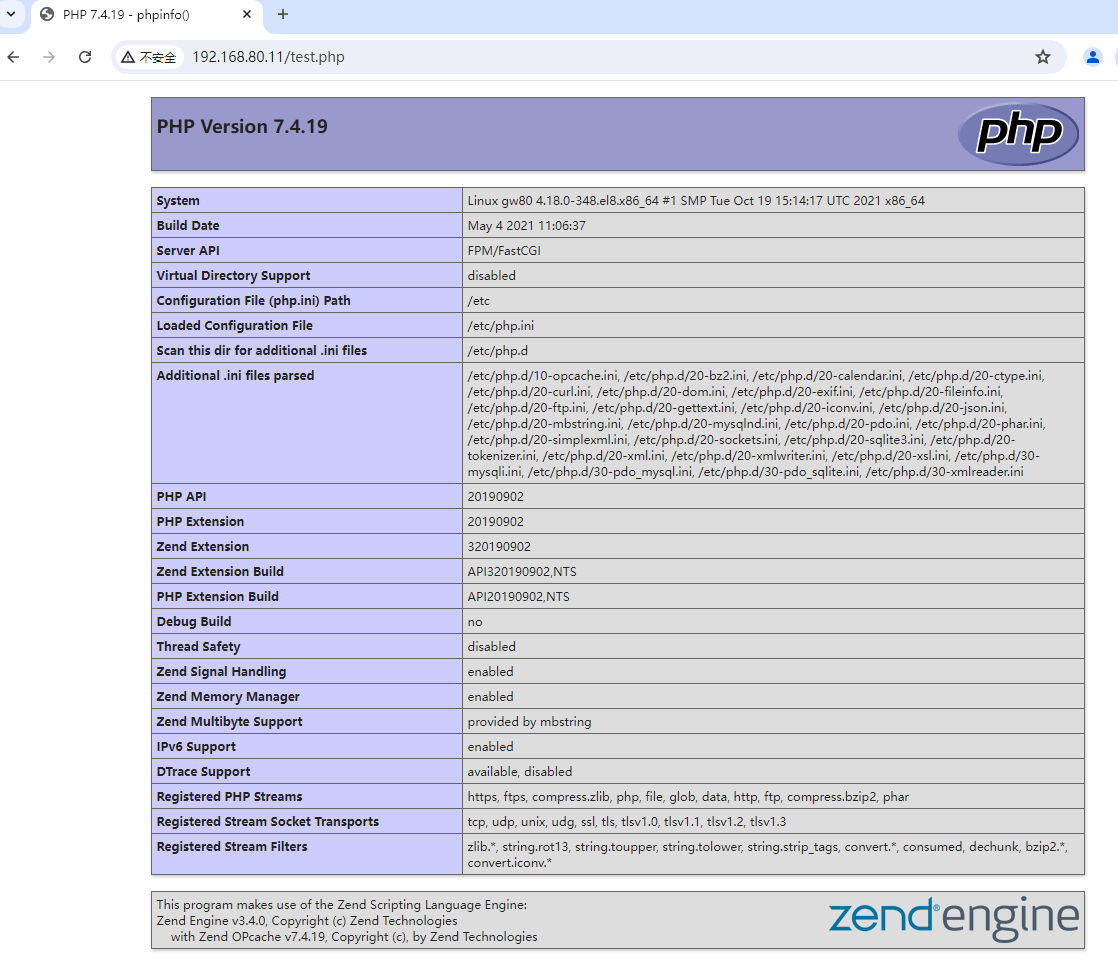
Task: Click the Thread Safety label
Action: coord(198,647)
